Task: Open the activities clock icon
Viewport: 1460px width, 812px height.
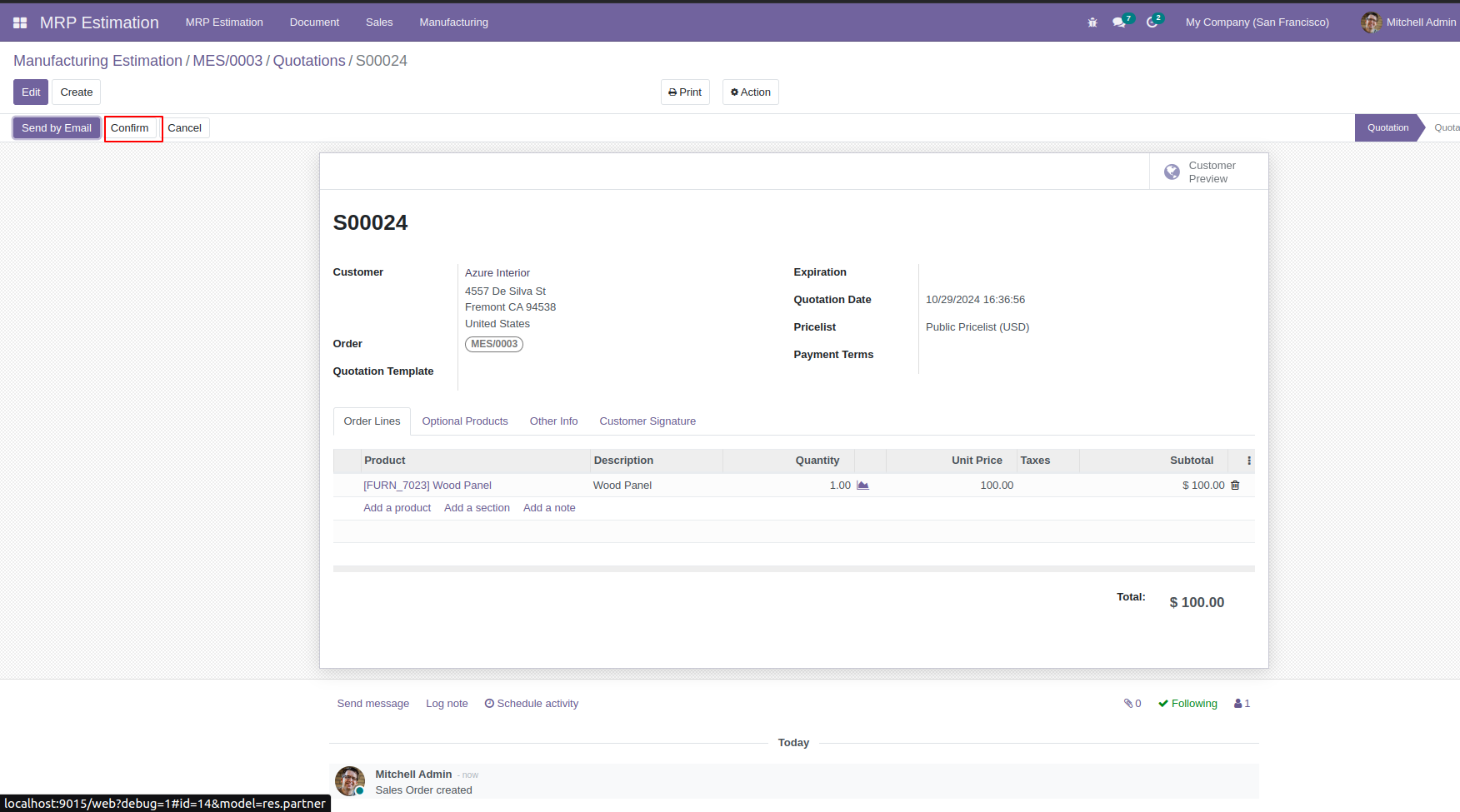Action: pos(1152,22)
